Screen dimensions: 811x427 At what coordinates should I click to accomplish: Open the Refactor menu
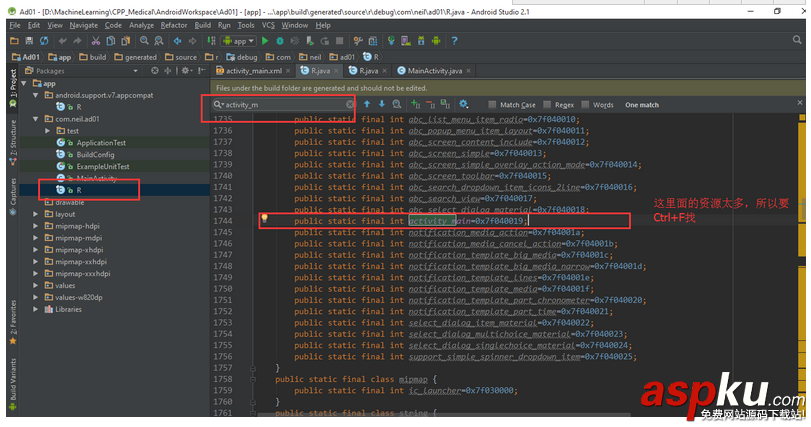[x=173, y=25]
